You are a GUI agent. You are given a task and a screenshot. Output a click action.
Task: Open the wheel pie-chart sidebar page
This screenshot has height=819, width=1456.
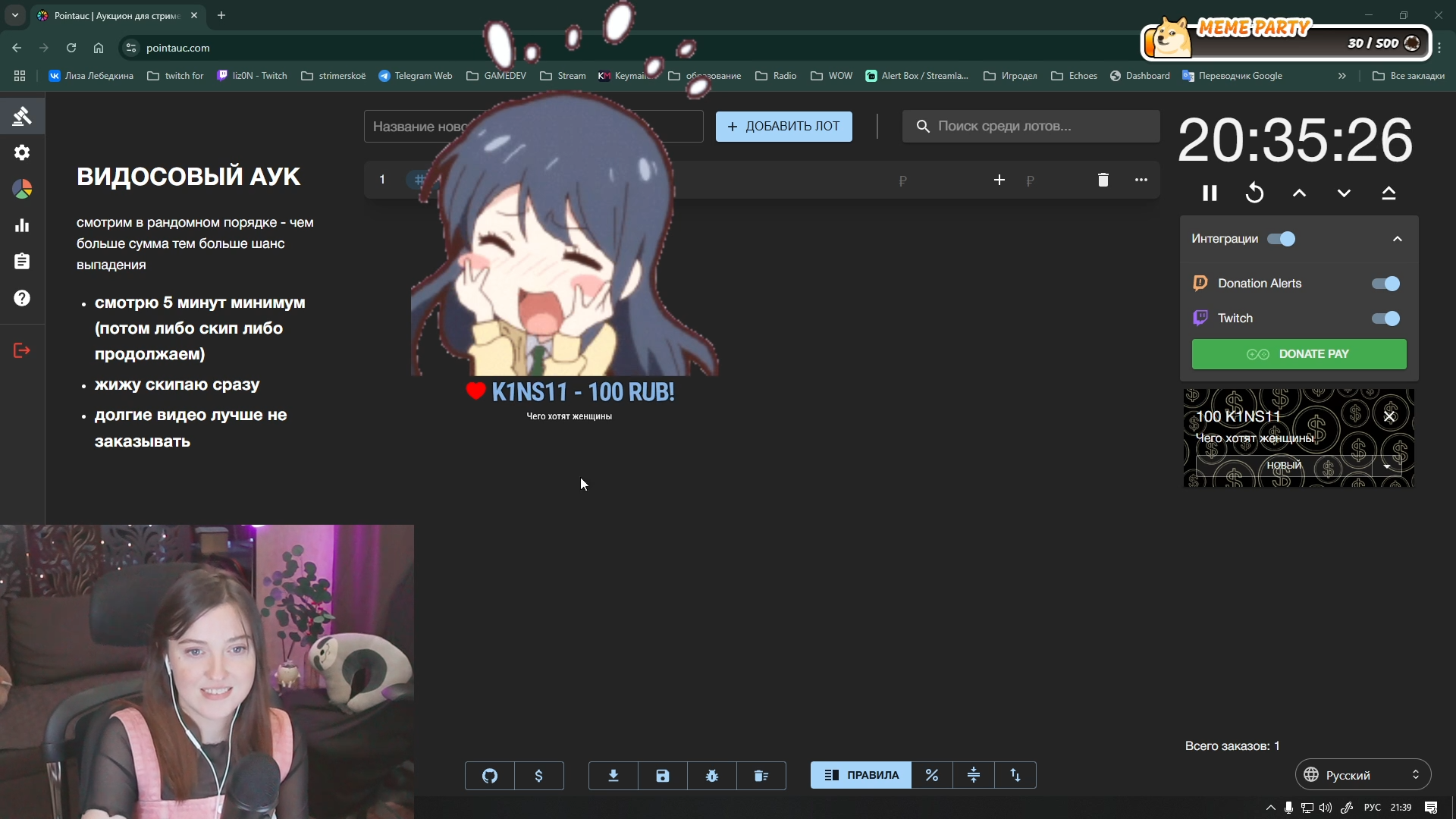tap(22, 189)
